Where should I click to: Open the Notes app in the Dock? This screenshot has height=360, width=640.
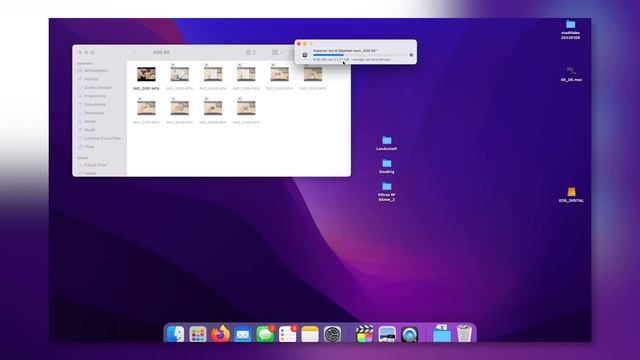point(310,334)
